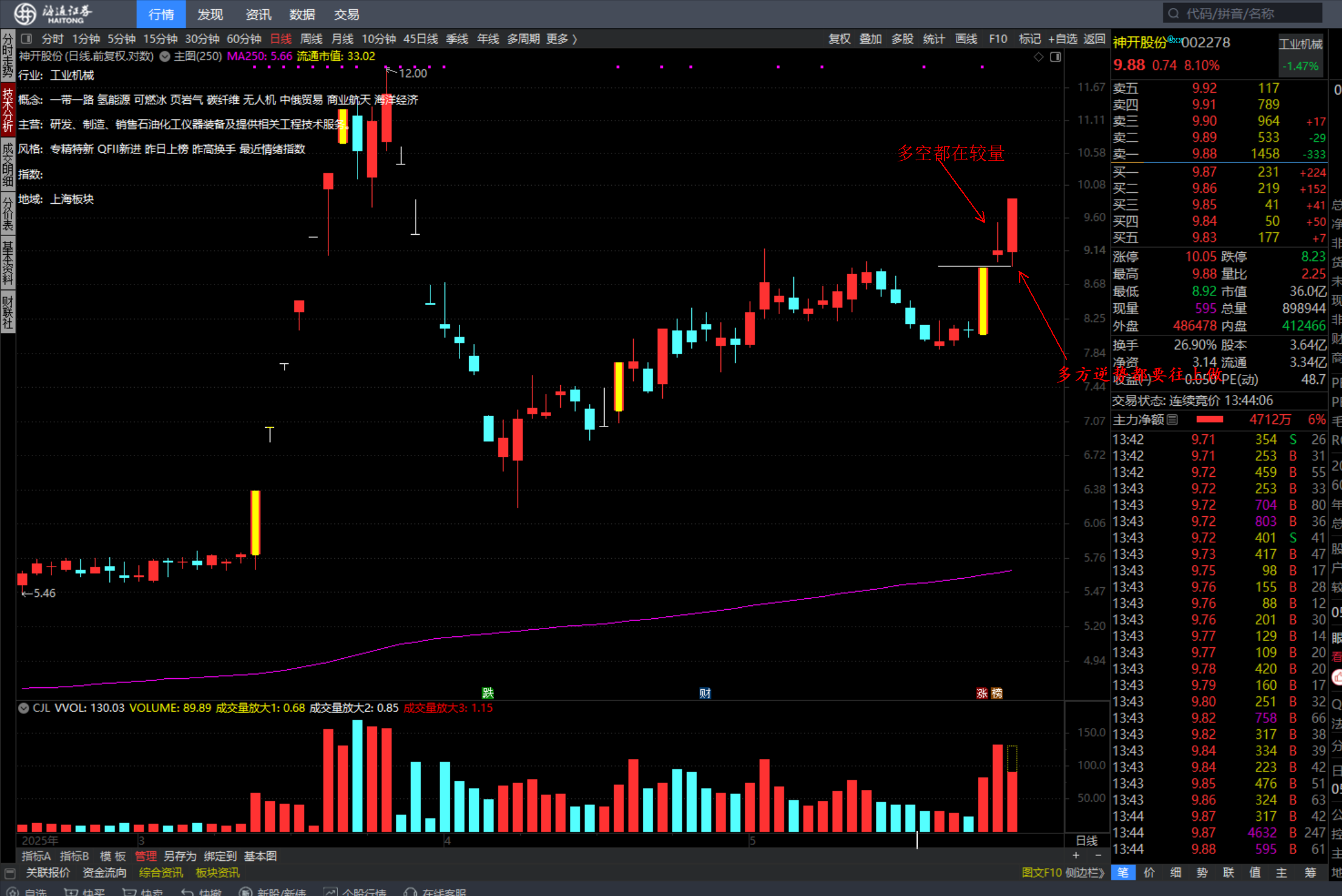Open the 指标A indicator menu

[36, 856]
